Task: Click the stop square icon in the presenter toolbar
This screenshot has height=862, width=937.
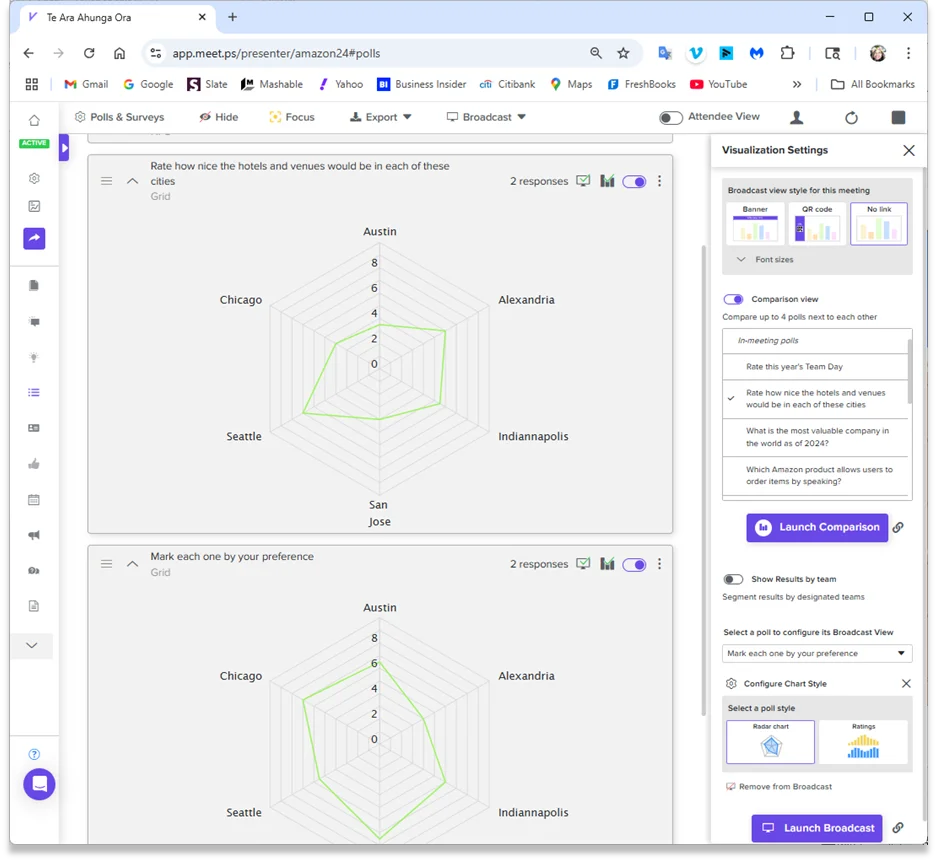Action: 898,117
